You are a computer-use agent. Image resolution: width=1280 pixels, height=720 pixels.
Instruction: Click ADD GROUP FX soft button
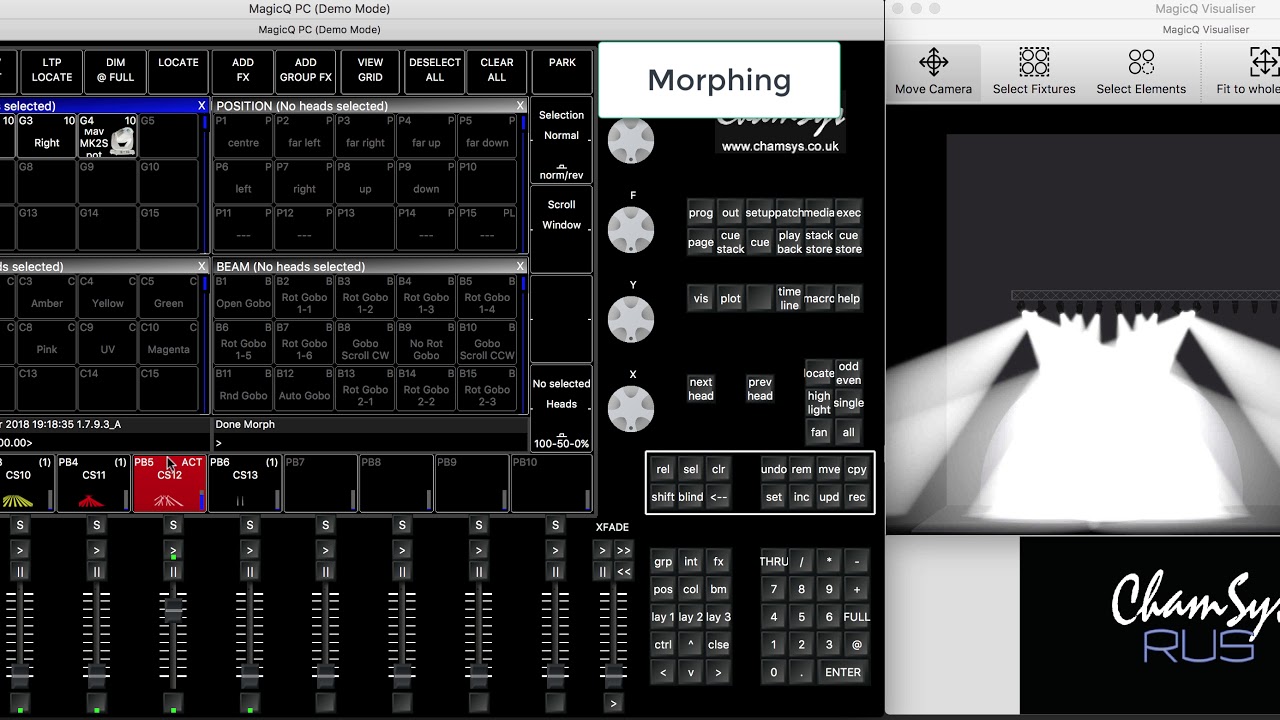click(306, 70)
